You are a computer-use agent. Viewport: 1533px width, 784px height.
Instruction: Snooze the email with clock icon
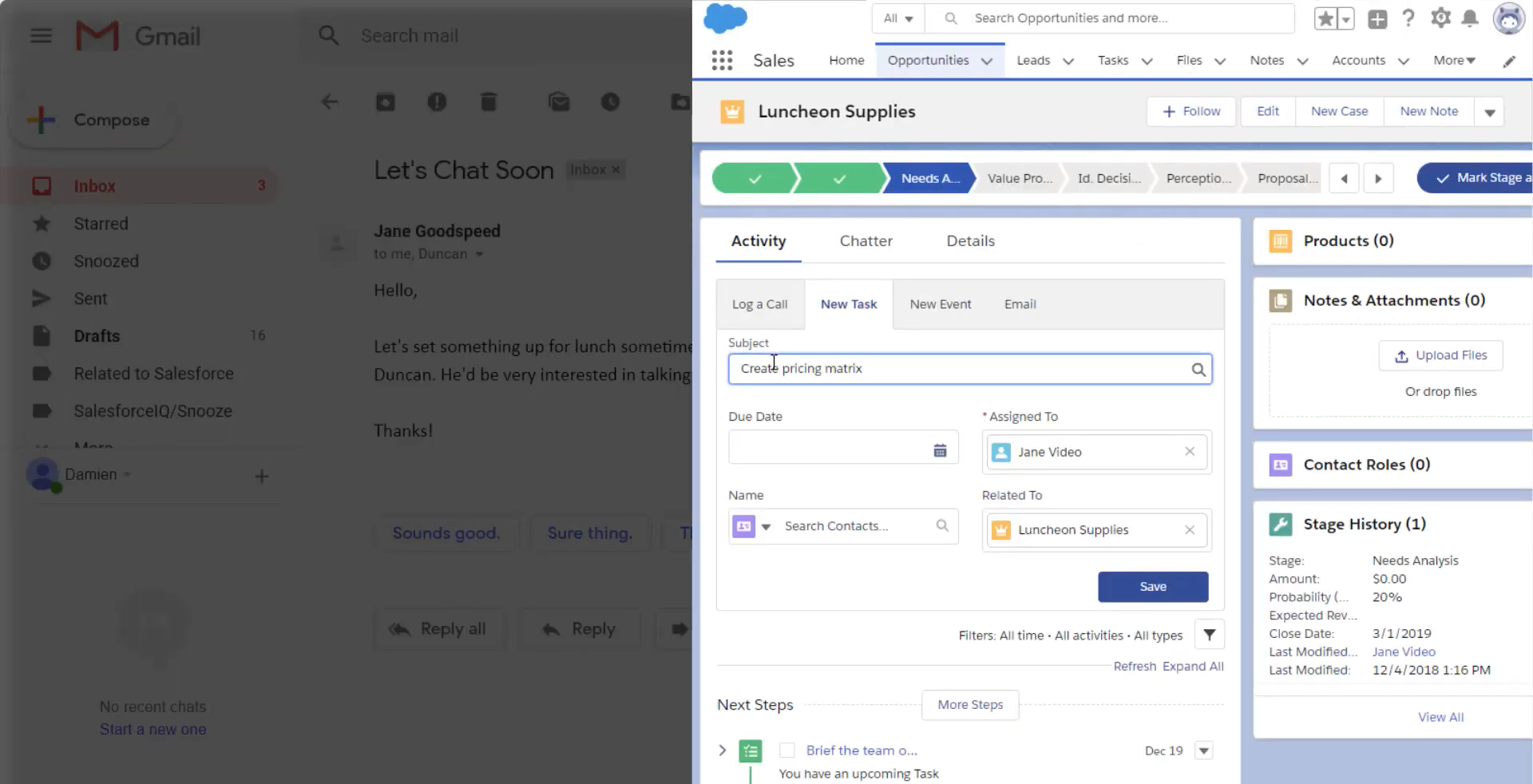tap(610, 102)
